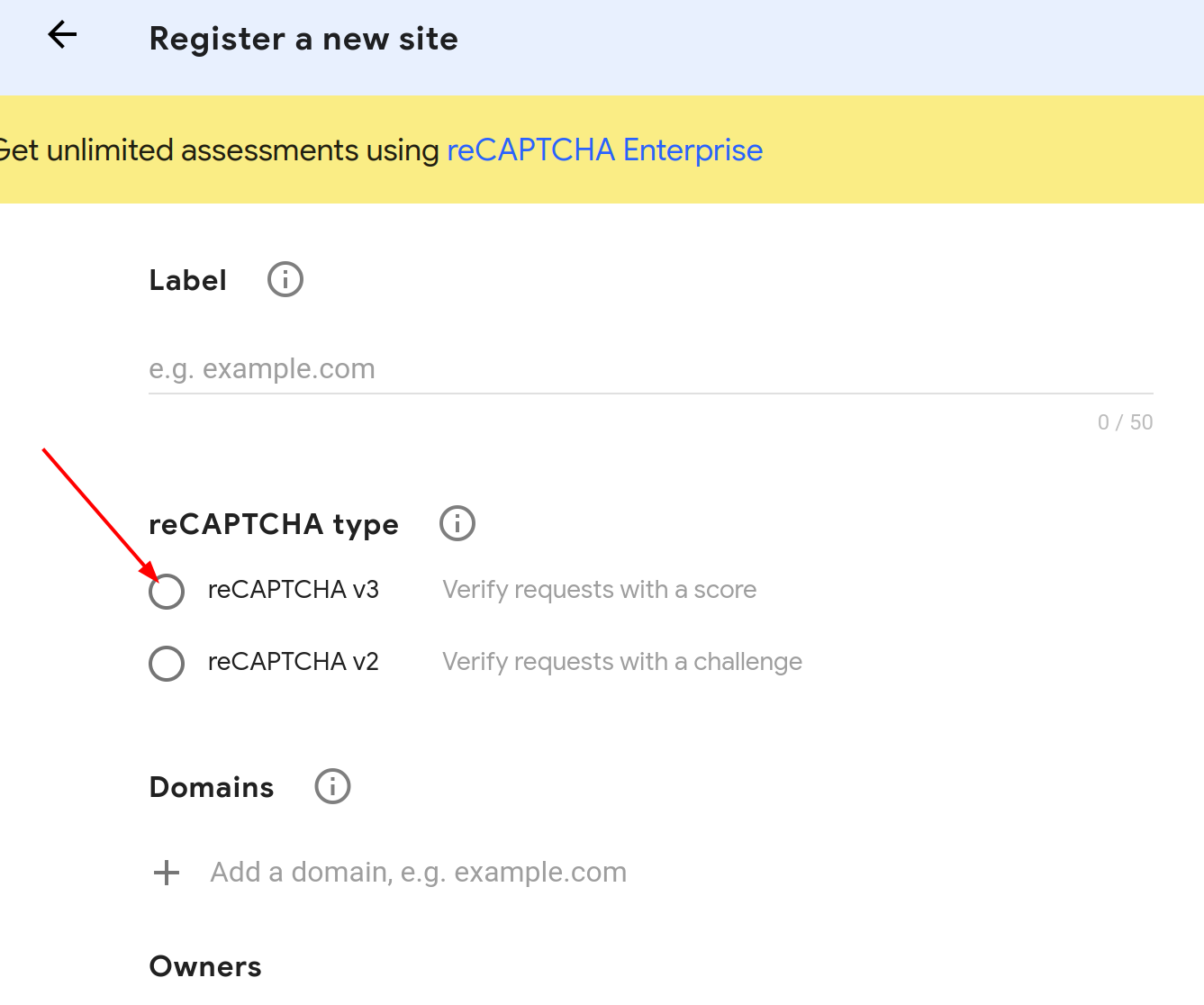The height and width of the screenshot is (1005, 1204).
Task: Select the reCAPTCHA v2 radio button
Action: (x=167, y=664)
